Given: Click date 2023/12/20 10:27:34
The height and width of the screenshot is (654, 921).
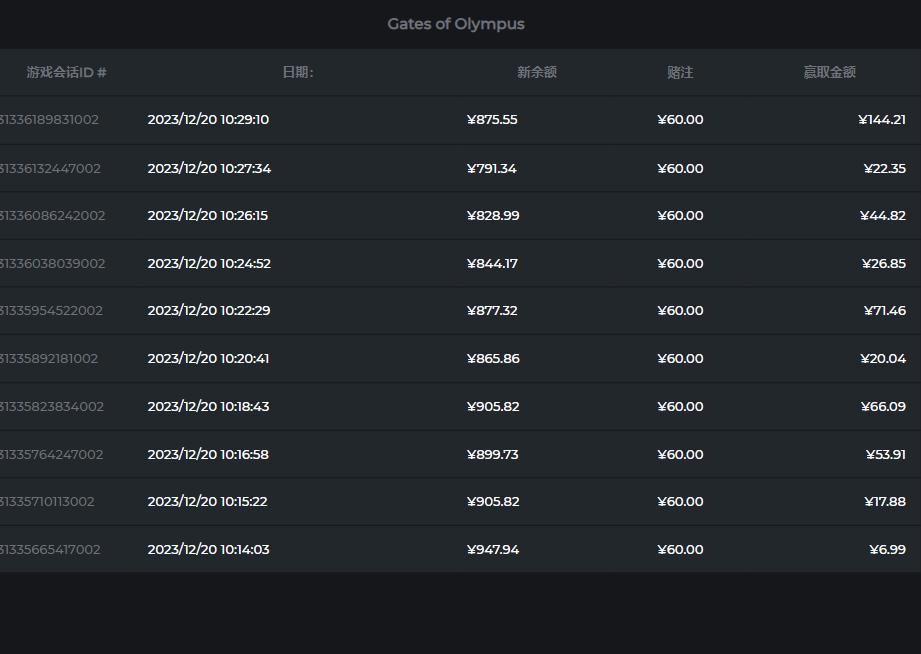Looking at the screenshot, I should pyautogui.click(x=209, y=169).
